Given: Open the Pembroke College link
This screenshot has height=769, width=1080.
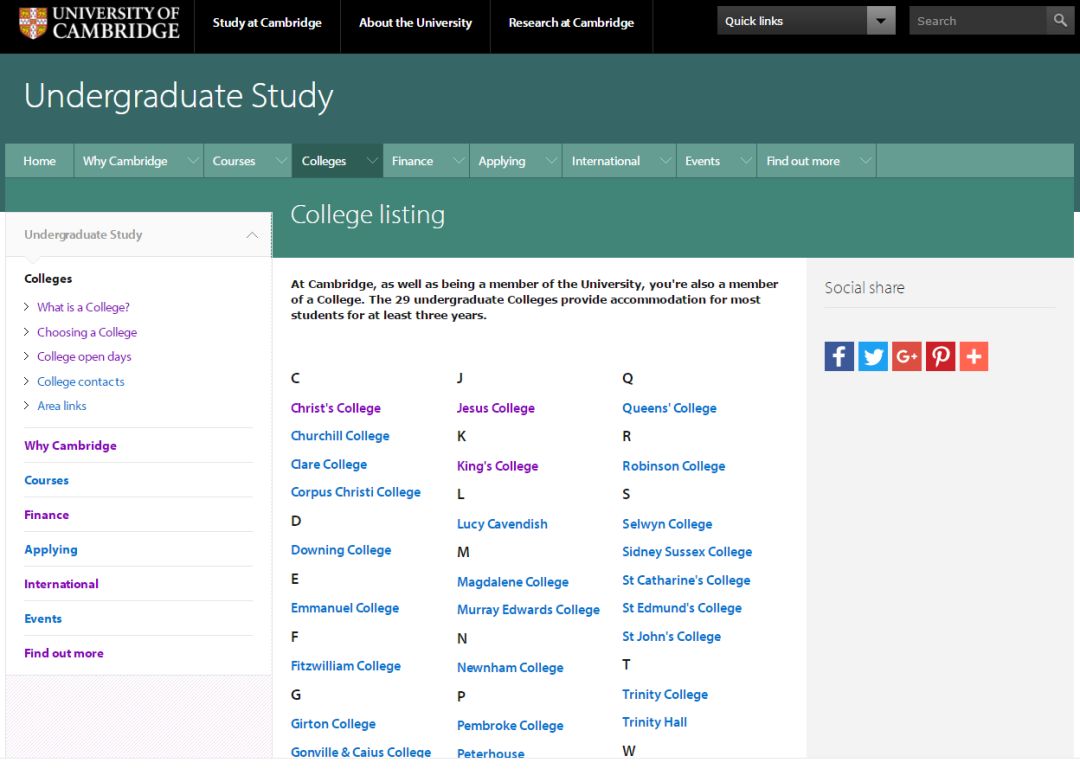Looking at the screenshot, I should pos(510,726).
